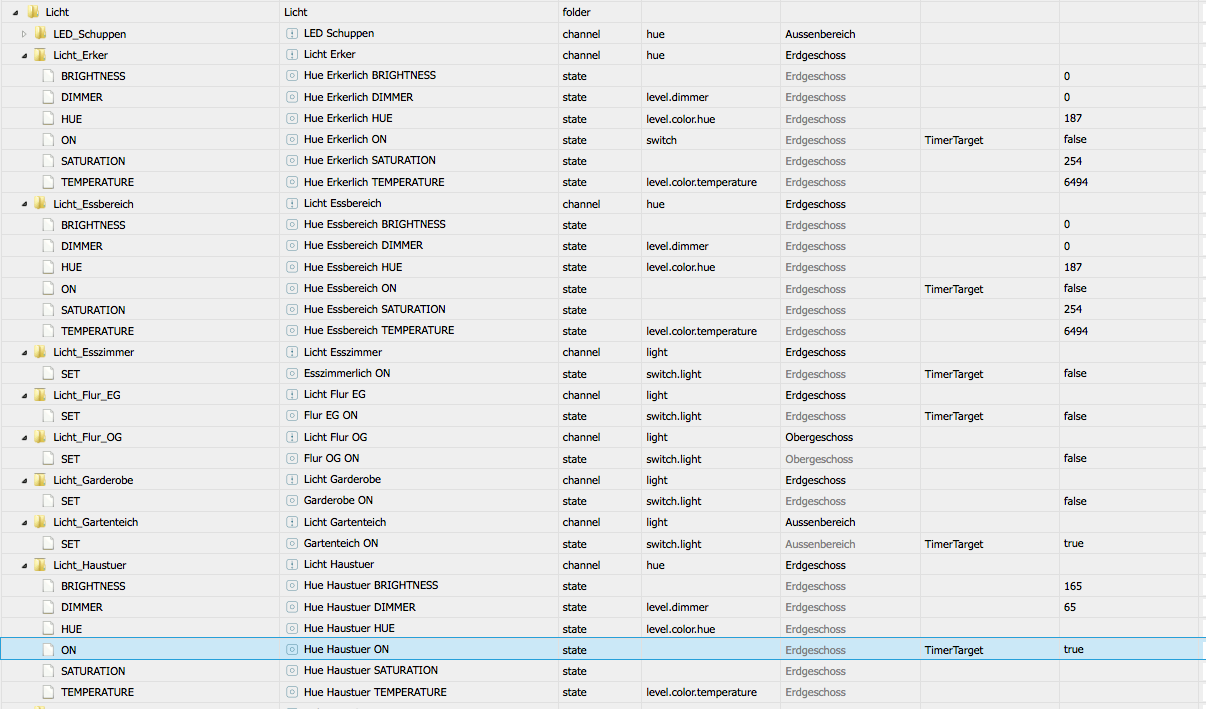Click Obergeschoss in Licht Flur OG row

coord(818,437)
